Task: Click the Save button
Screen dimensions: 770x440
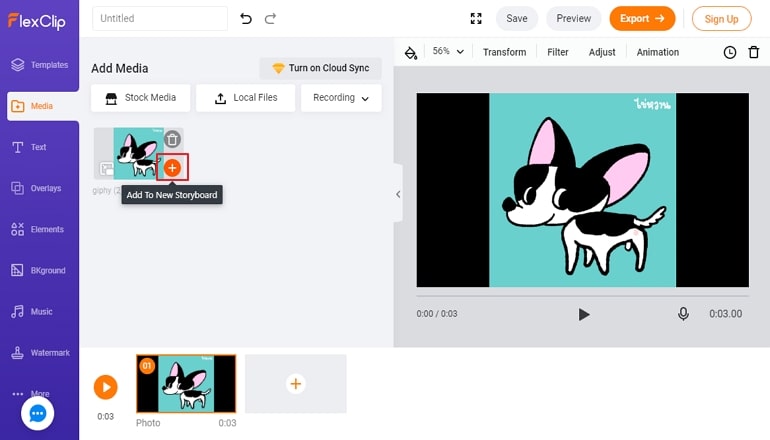Action: (x=517, y=19)
